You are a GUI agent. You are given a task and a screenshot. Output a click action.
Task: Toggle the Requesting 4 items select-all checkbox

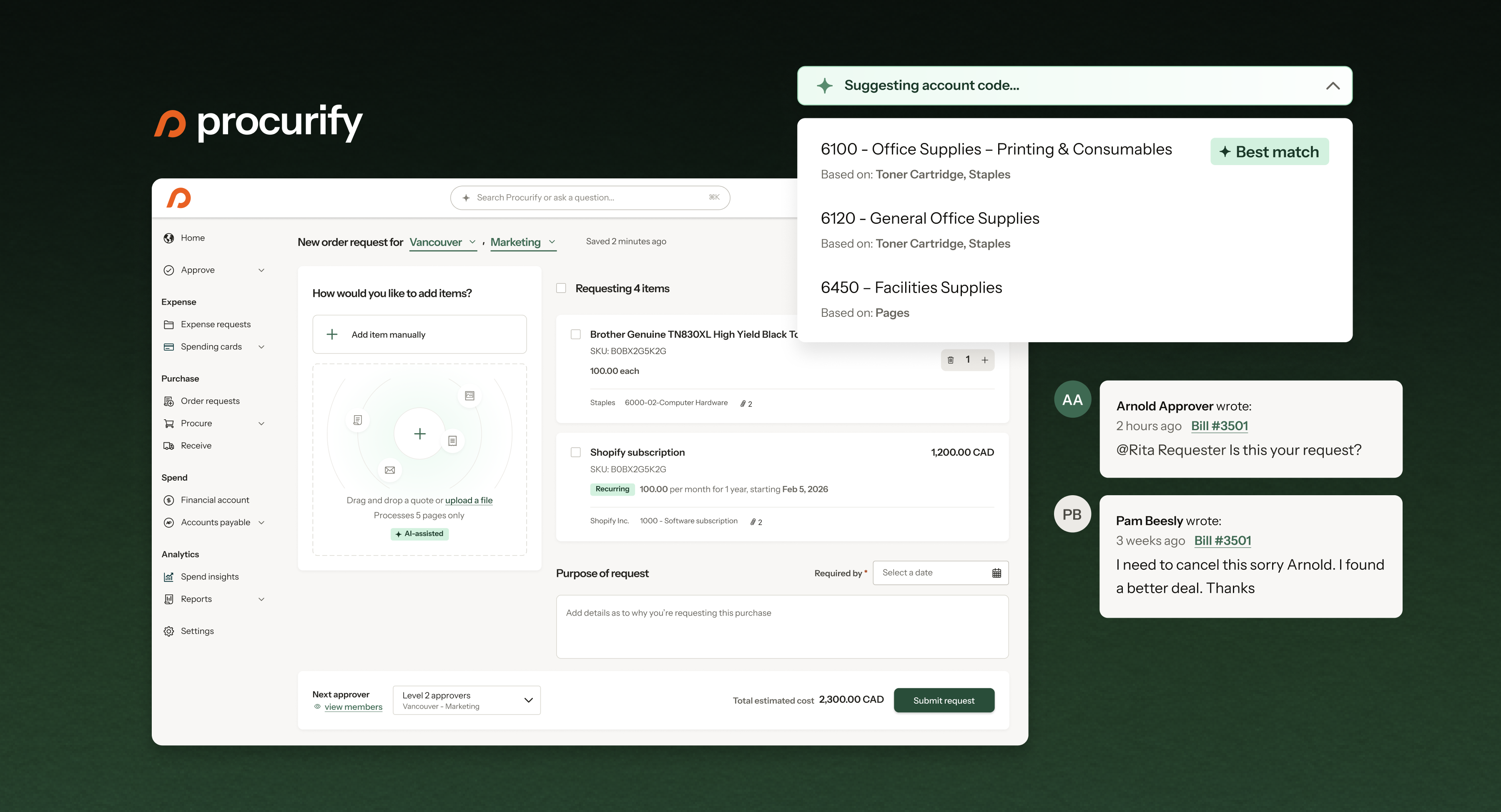(x=561, y=288)
